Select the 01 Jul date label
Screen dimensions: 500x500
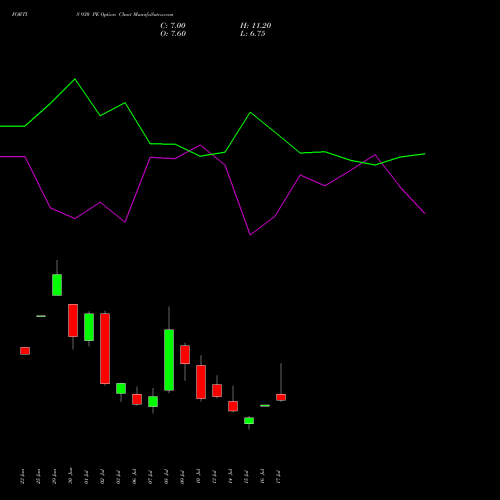(x=86, y=477)
